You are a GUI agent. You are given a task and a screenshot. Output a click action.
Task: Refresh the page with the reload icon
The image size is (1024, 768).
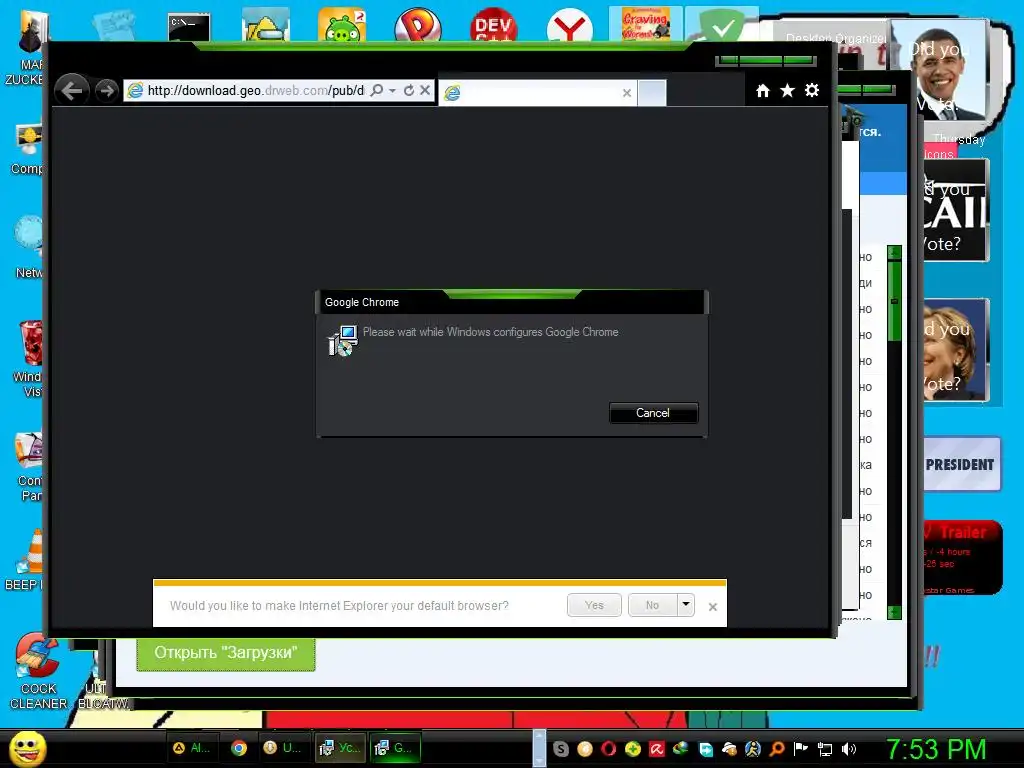tap(409, 90)
